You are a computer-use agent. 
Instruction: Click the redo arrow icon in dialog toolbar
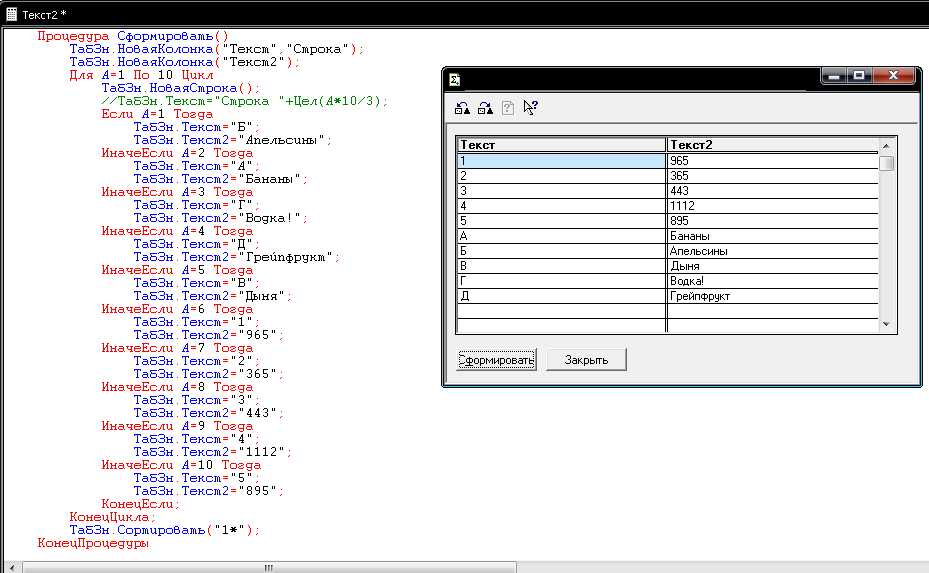point(485,108)
